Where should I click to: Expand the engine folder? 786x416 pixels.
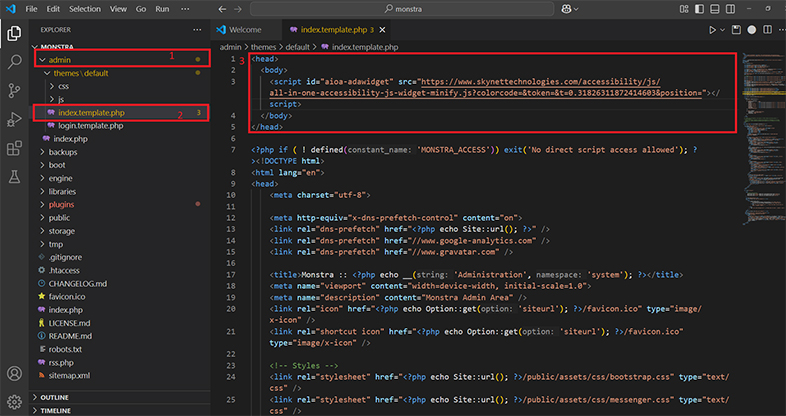(x=42, y=178)
